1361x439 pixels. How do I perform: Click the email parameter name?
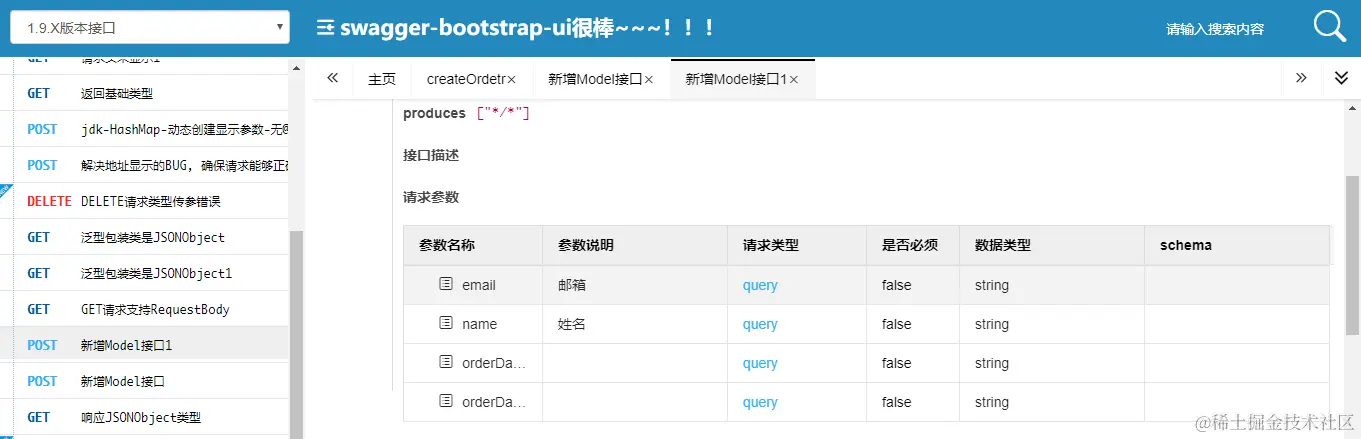[479, 285]
